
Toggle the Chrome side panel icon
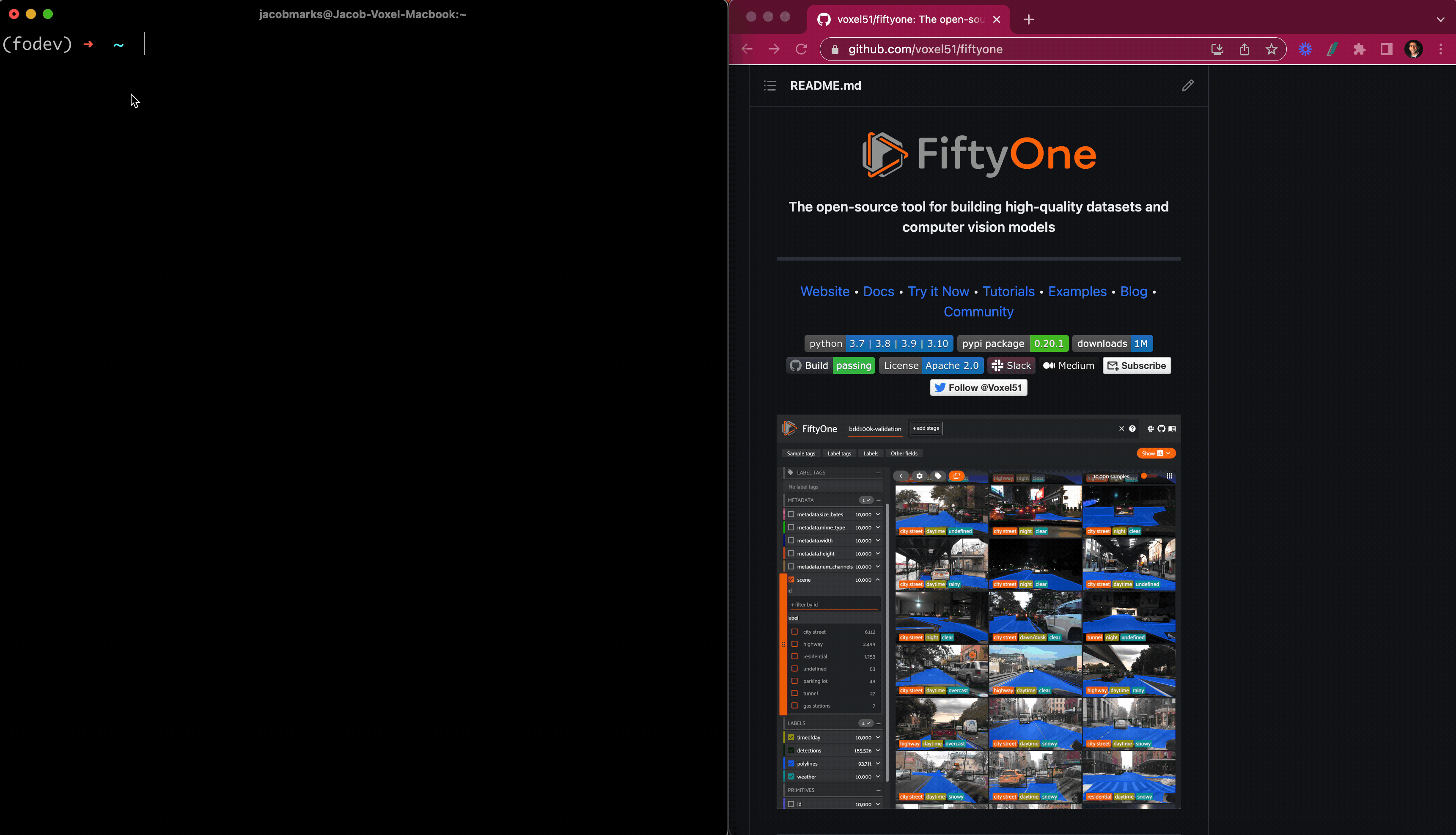pyautogui.click(x=1386, y=49)
